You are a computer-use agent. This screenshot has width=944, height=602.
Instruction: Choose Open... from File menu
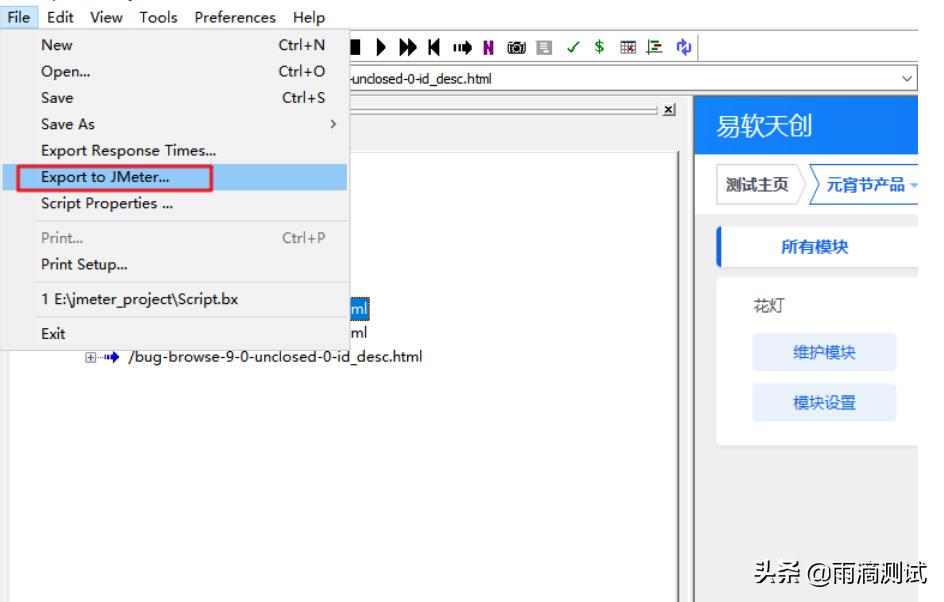click(x=175, y=72)
